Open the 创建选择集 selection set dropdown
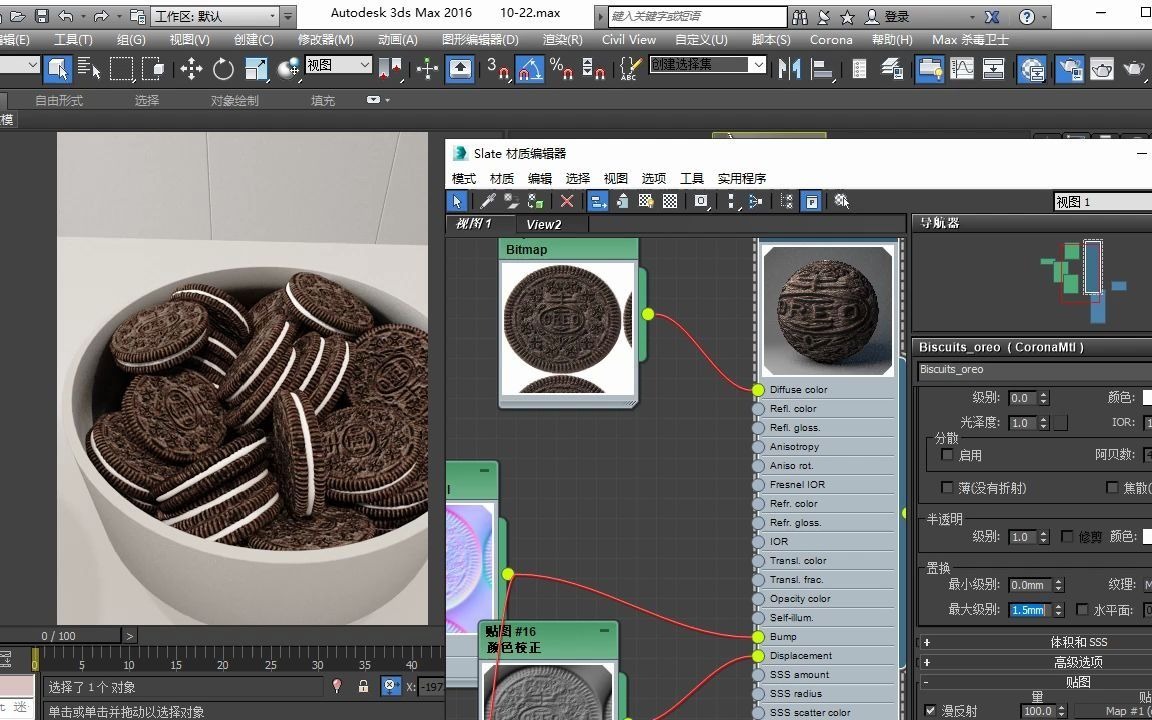The image size is (1152, 720). [x=758, y=65]
